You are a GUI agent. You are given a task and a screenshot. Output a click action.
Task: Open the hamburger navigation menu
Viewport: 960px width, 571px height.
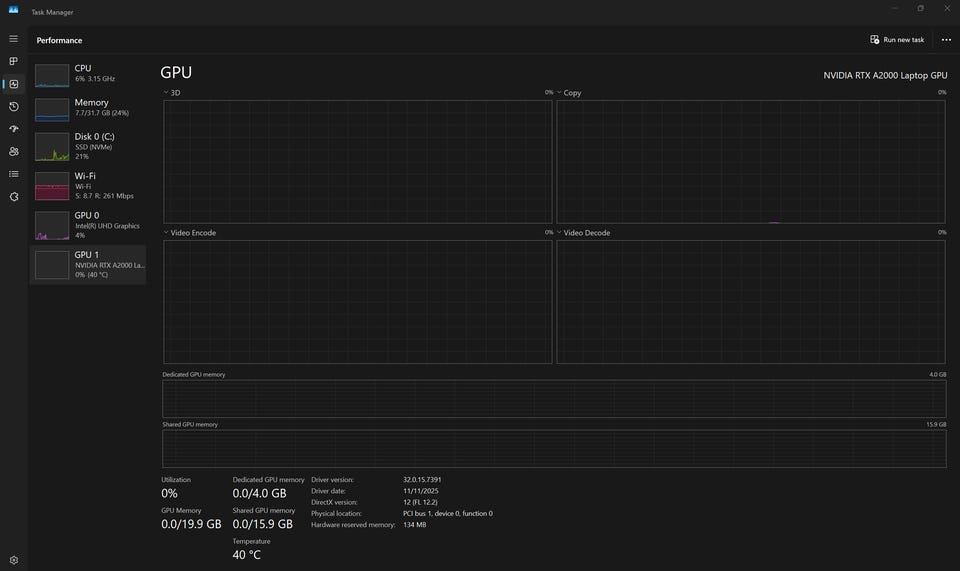pos(13,39)
